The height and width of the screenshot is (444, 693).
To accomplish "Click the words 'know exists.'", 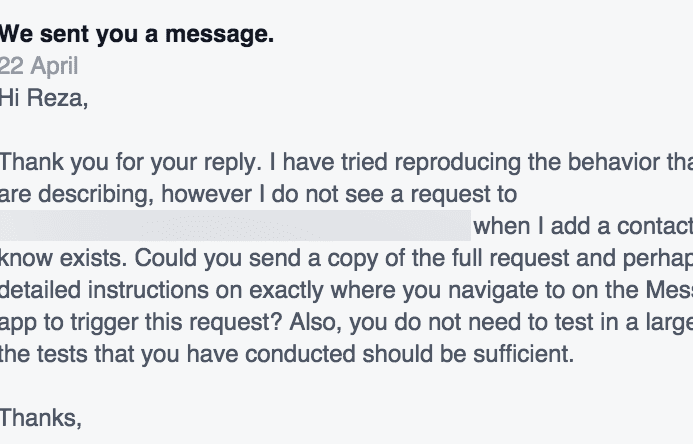I will tap(64, 258).
